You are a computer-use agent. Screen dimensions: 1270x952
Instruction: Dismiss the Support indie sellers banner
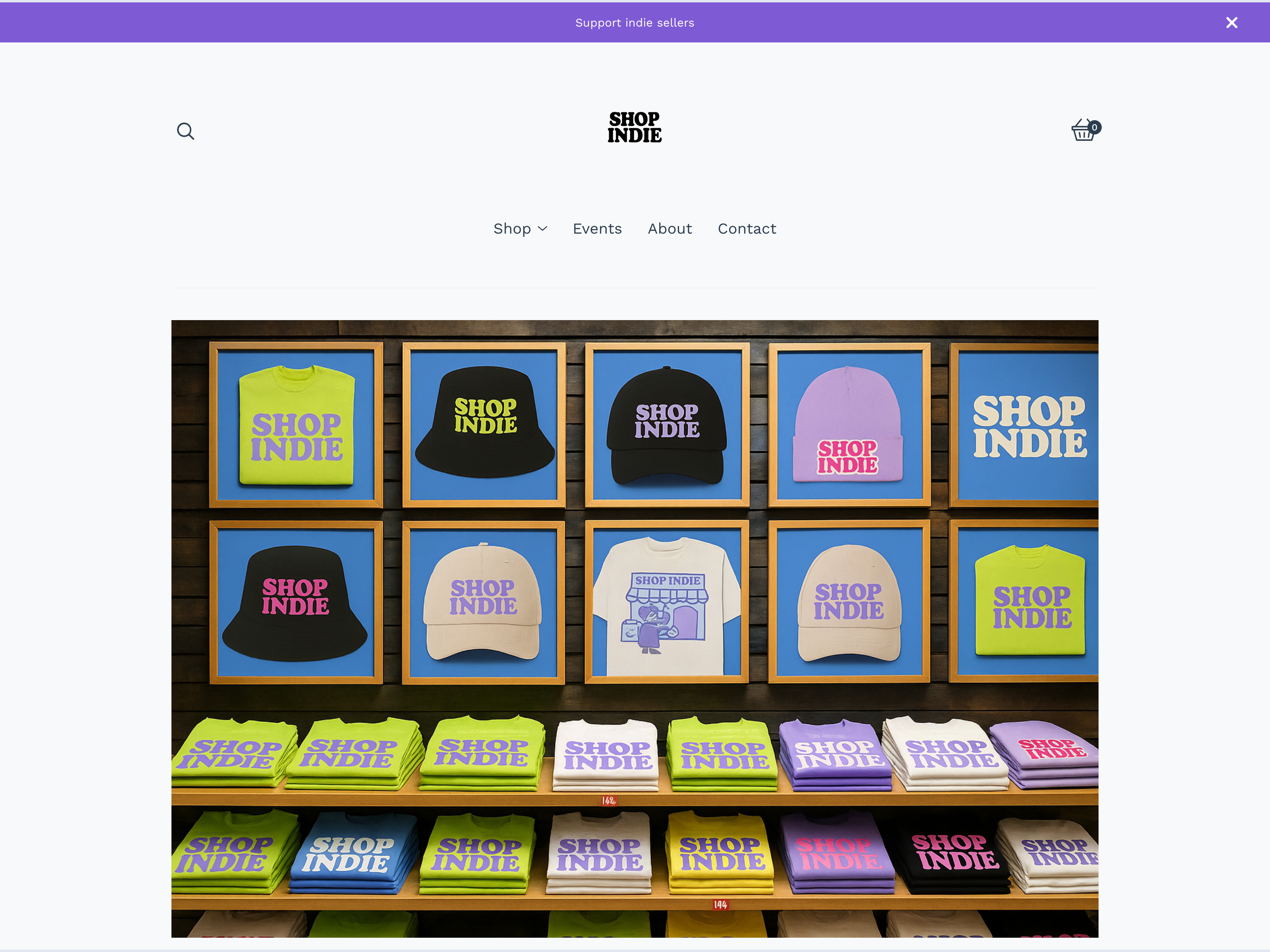pos(1232,22)
